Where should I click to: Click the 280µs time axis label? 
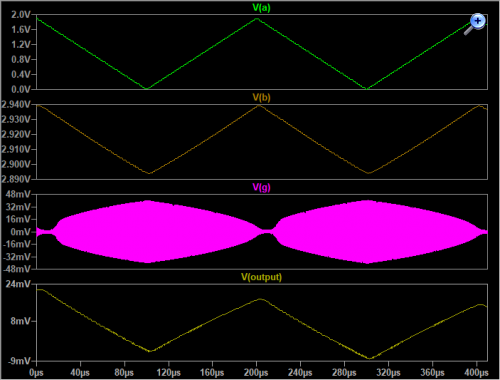[344, 373]
